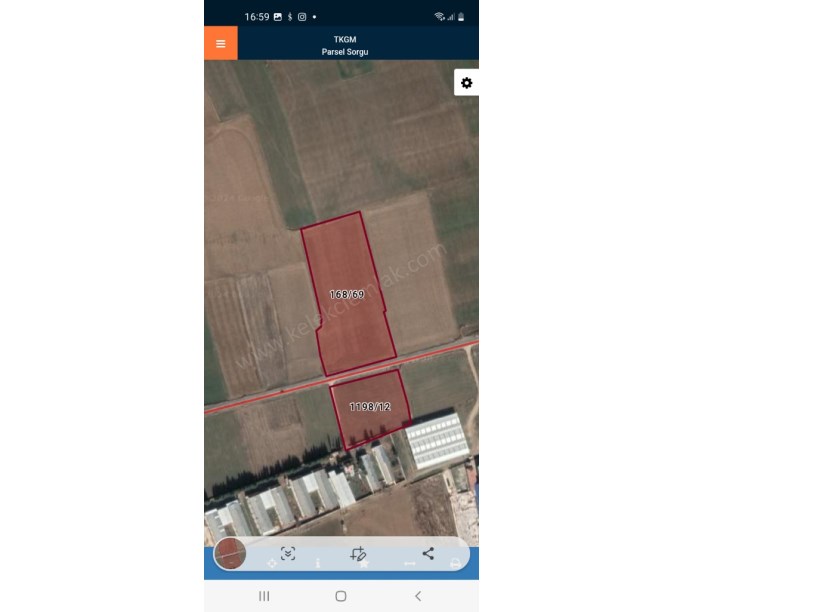This screenshot has height=612, width=816.
Task: Tap the faded star favorite icon
Action: [x=364, y=564]
